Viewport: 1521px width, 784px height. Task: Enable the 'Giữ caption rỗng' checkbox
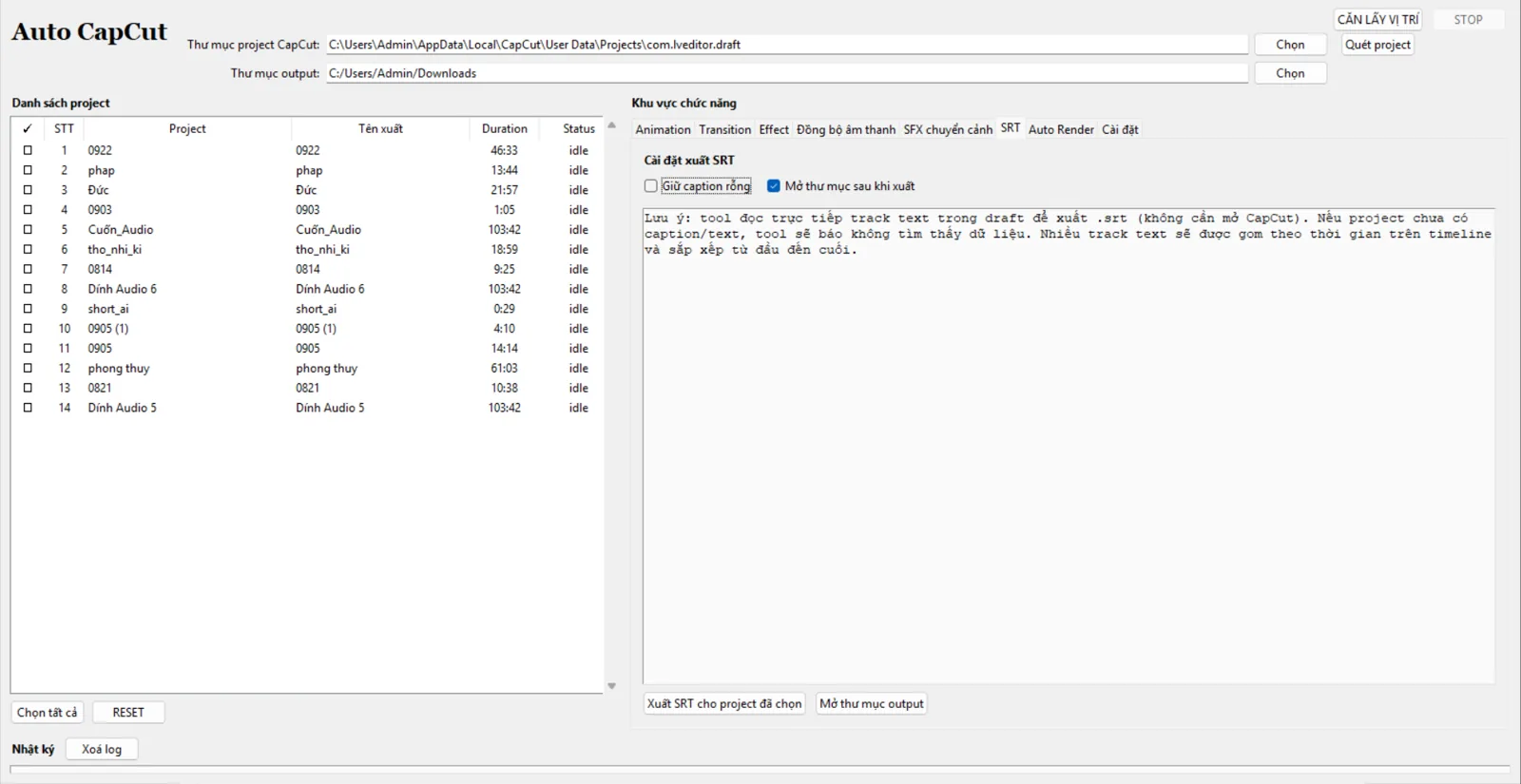pos(651,186)
